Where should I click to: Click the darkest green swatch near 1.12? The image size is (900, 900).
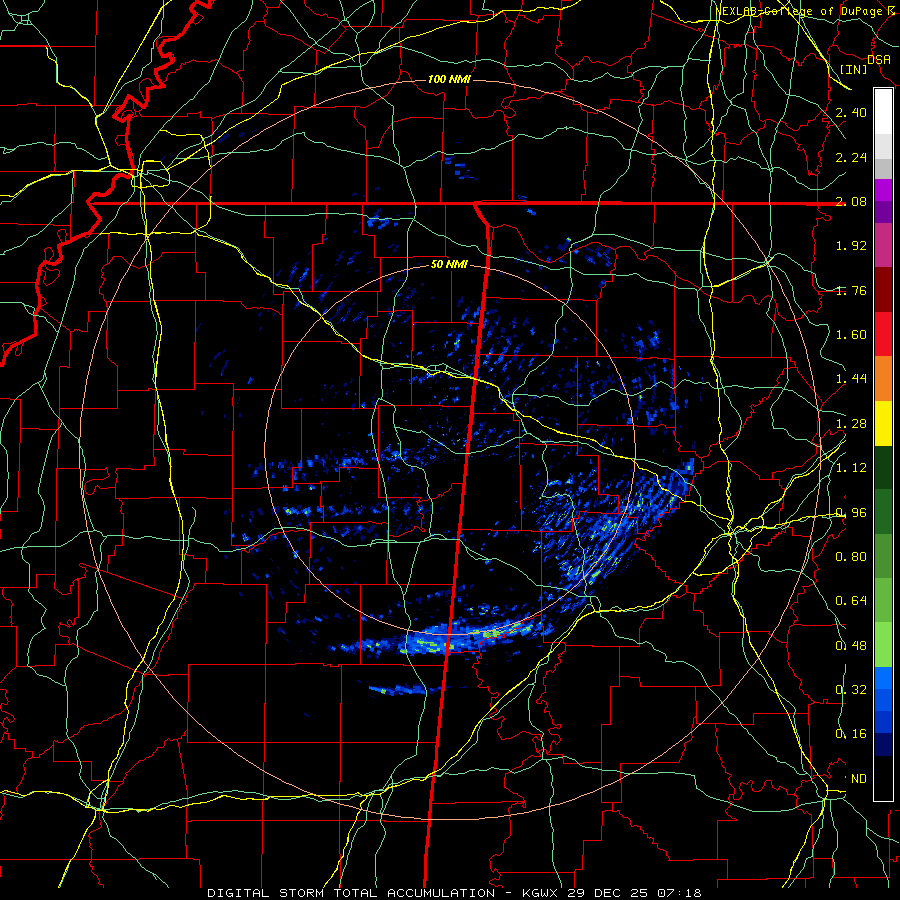pyautogui.click(x=883, y=467)
